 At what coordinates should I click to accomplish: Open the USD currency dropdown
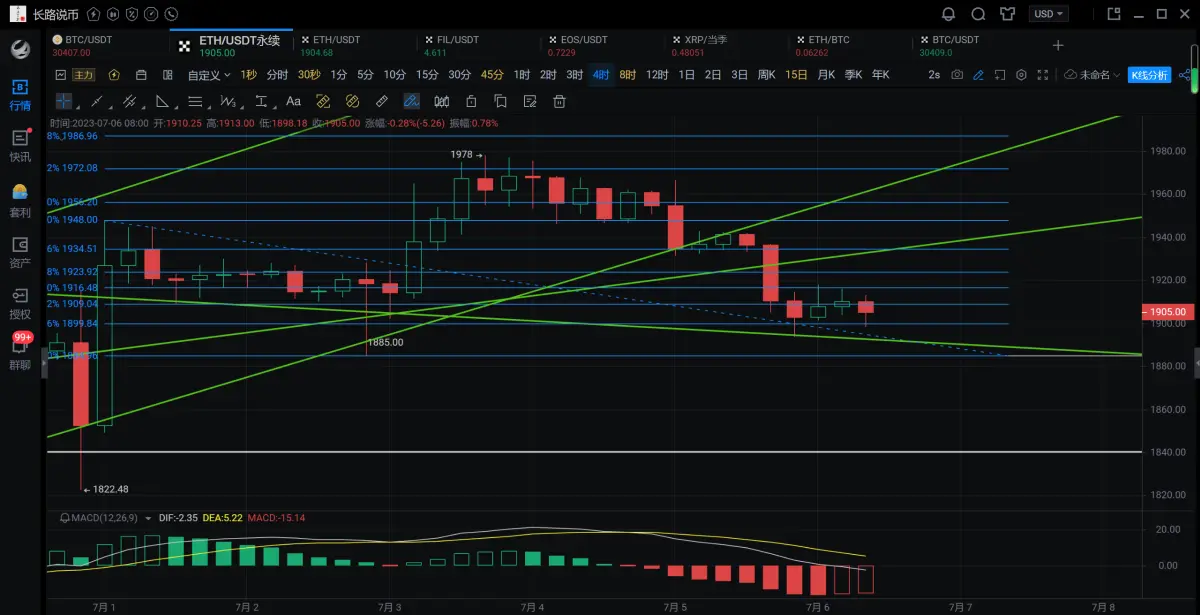[1049, 14]
